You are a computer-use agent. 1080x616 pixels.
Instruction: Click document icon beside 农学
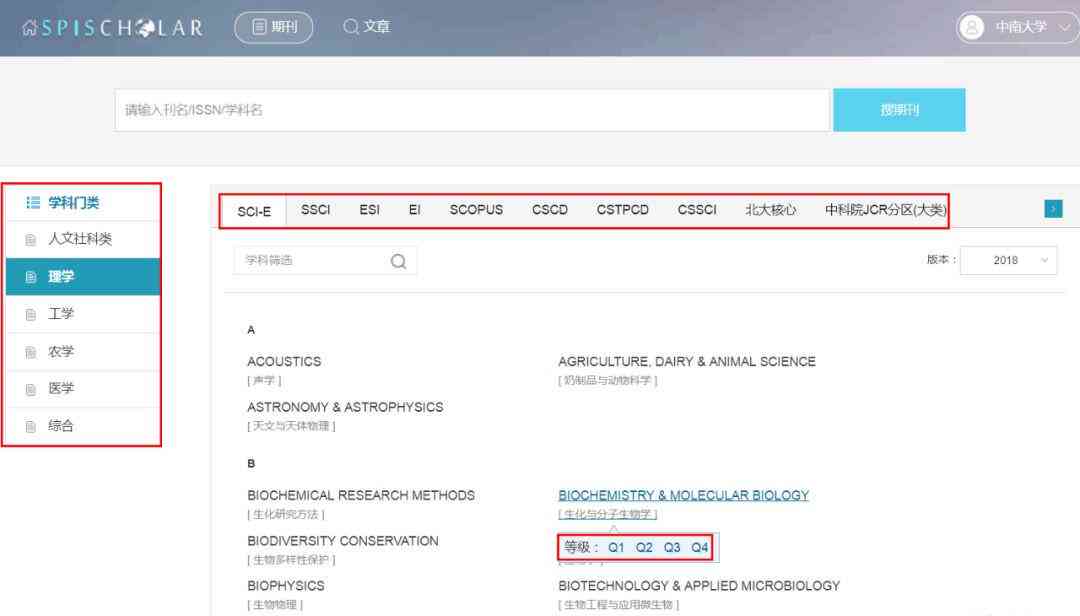[30, 352]
